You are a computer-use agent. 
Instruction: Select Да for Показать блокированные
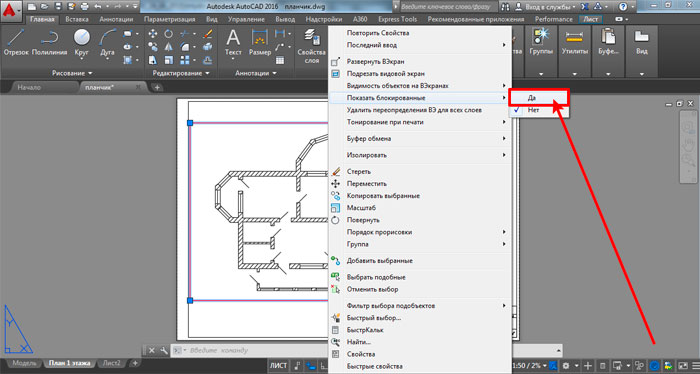coord(539,98)
